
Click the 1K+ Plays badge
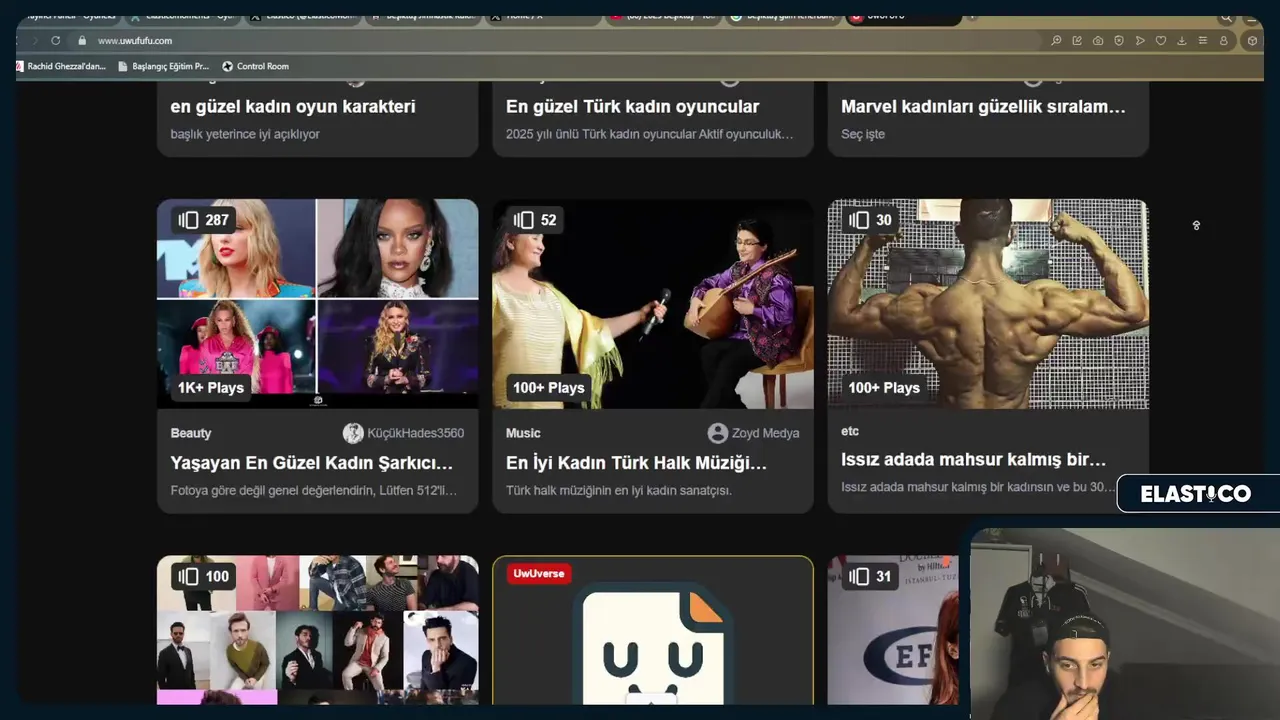pos(211,388)
